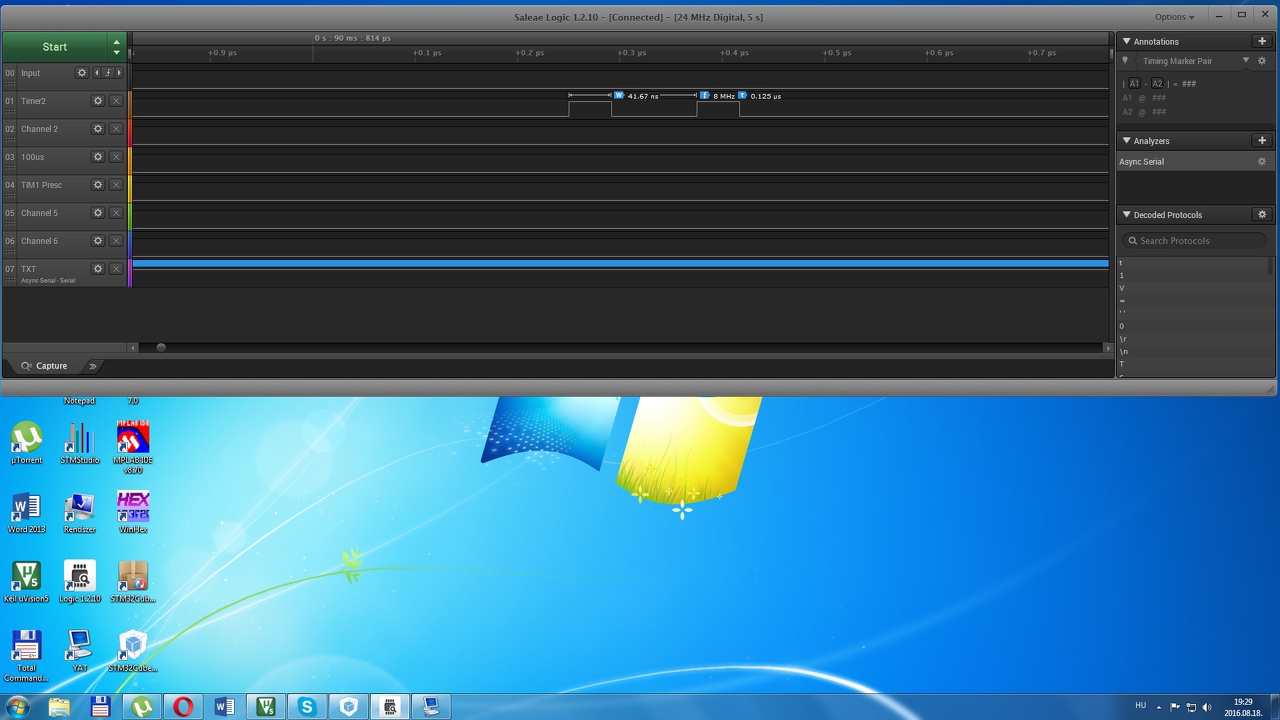Image resolution: width=1280 pixels, height=720 pixels.
Task: Collapse the Annotations panel
Action: tap(1127, 42)
